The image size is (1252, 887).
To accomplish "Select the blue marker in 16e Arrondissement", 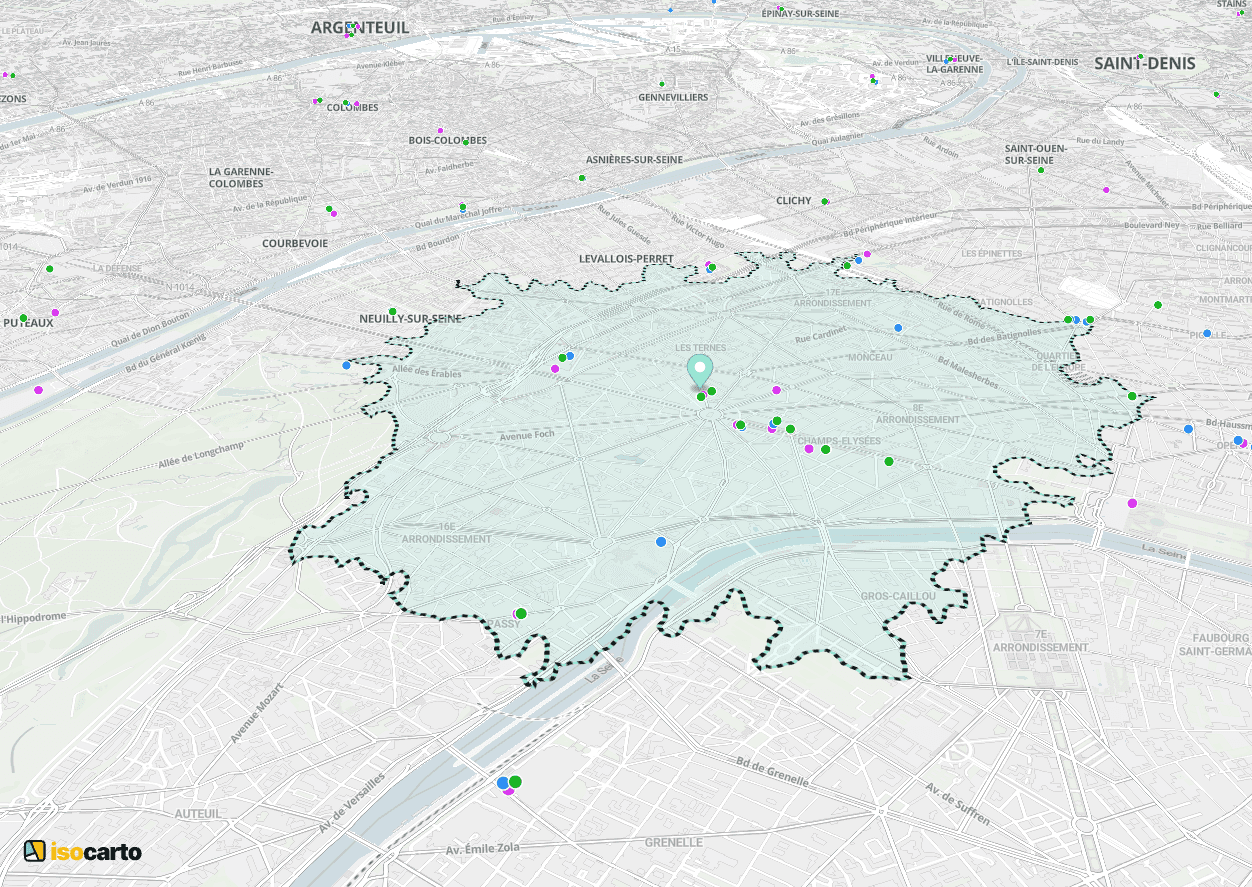I will (659, 541).
